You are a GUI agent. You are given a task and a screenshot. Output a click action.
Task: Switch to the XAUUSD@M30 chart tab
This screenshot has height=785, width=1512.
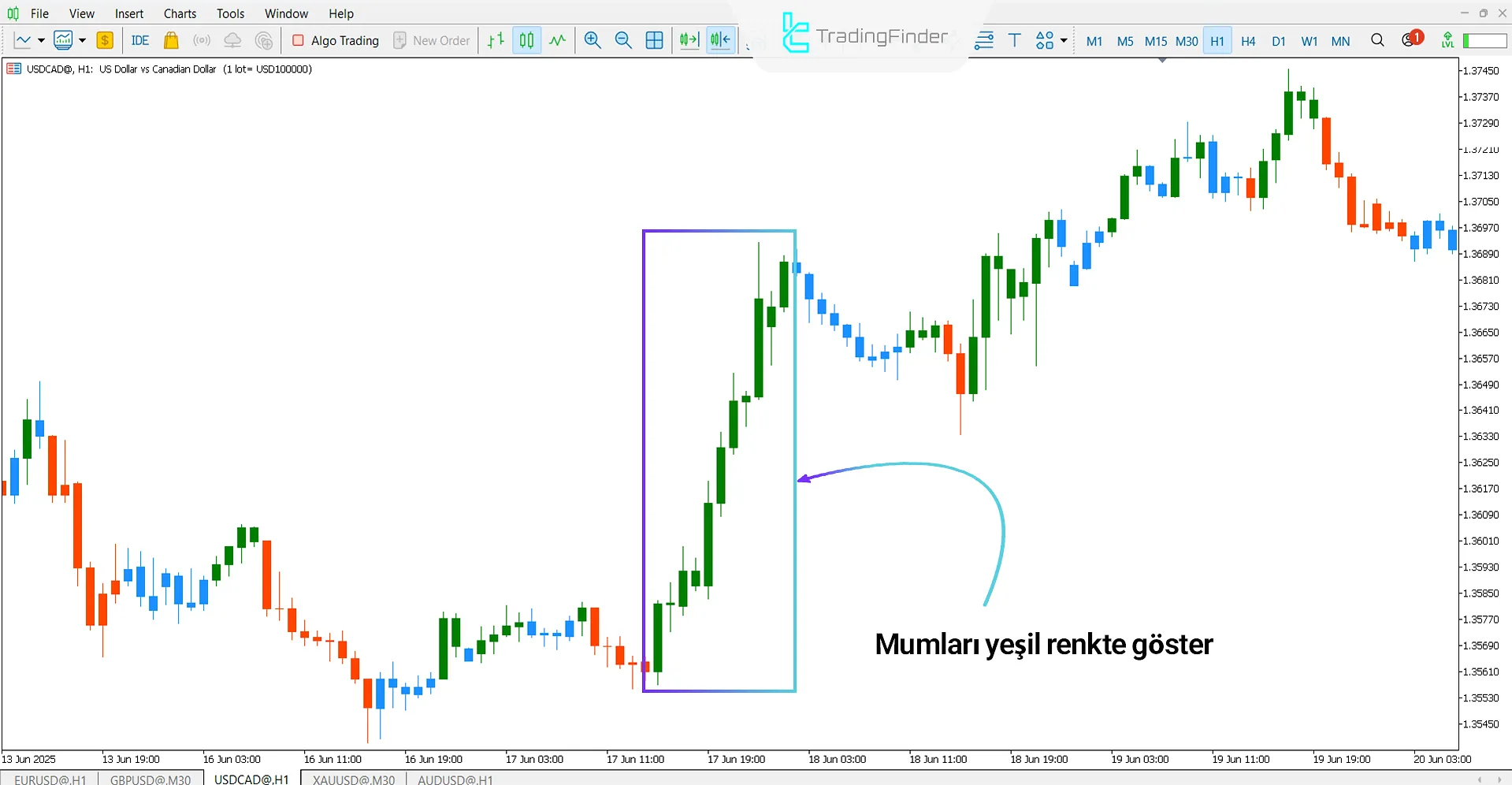pyautogui.click(x=352, y=779)
